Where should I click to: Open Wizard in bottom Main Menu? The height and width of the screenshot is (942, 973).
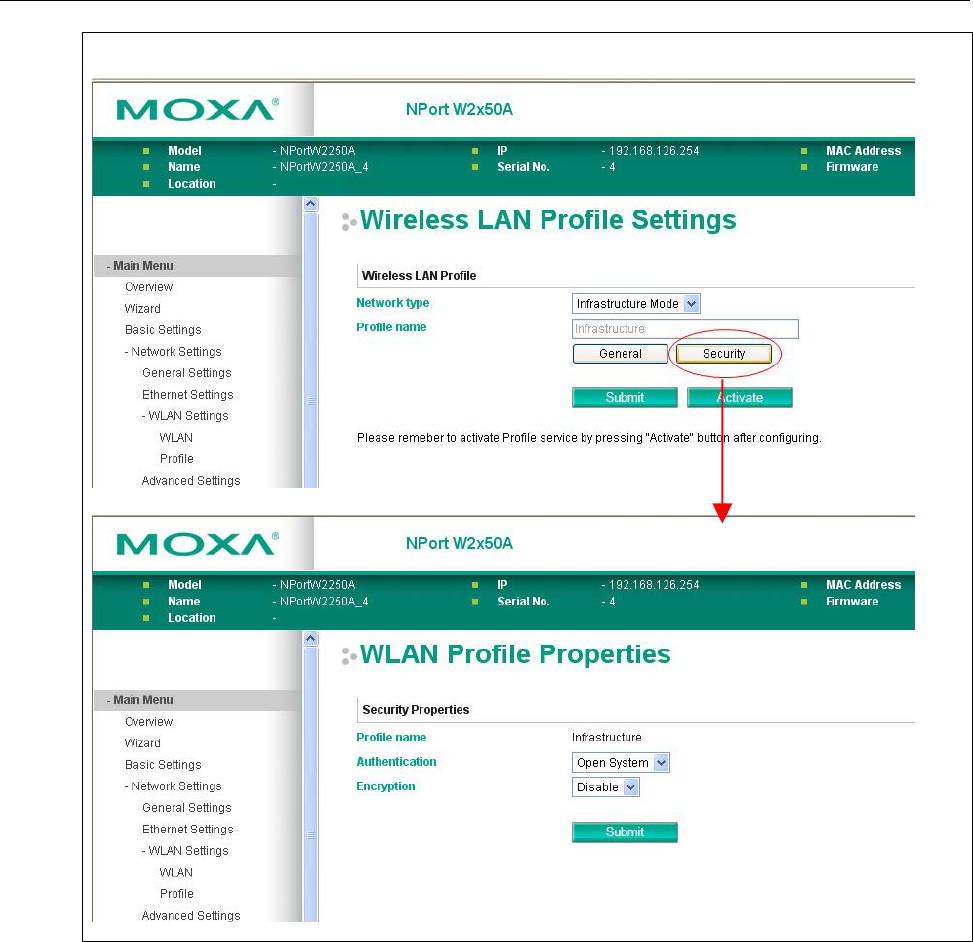[x=143, y=743]
